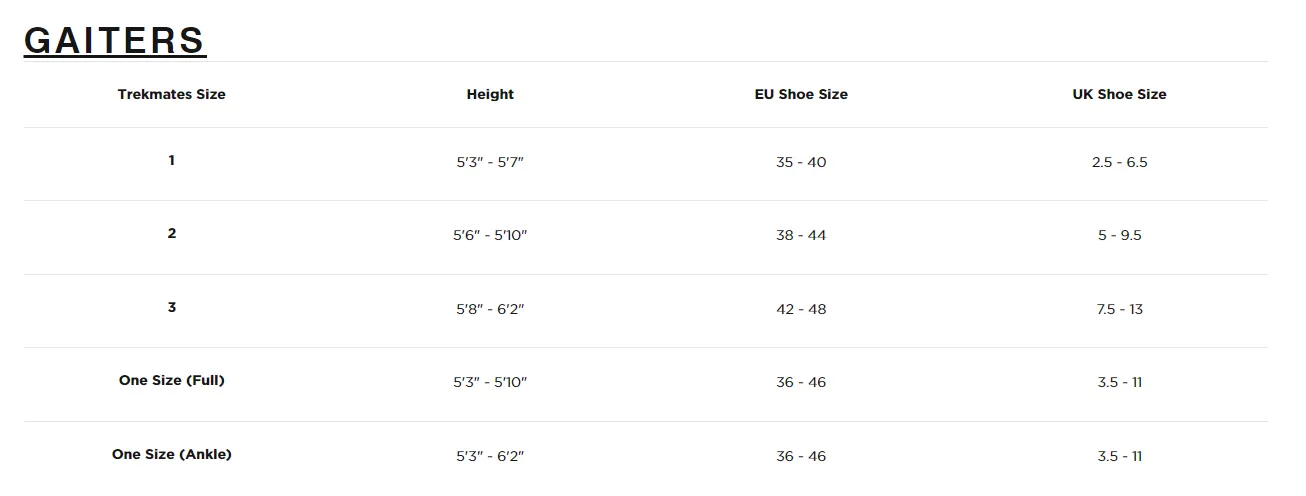
Task: Select the Trekmates Size column header
Action: pos(172,94)
